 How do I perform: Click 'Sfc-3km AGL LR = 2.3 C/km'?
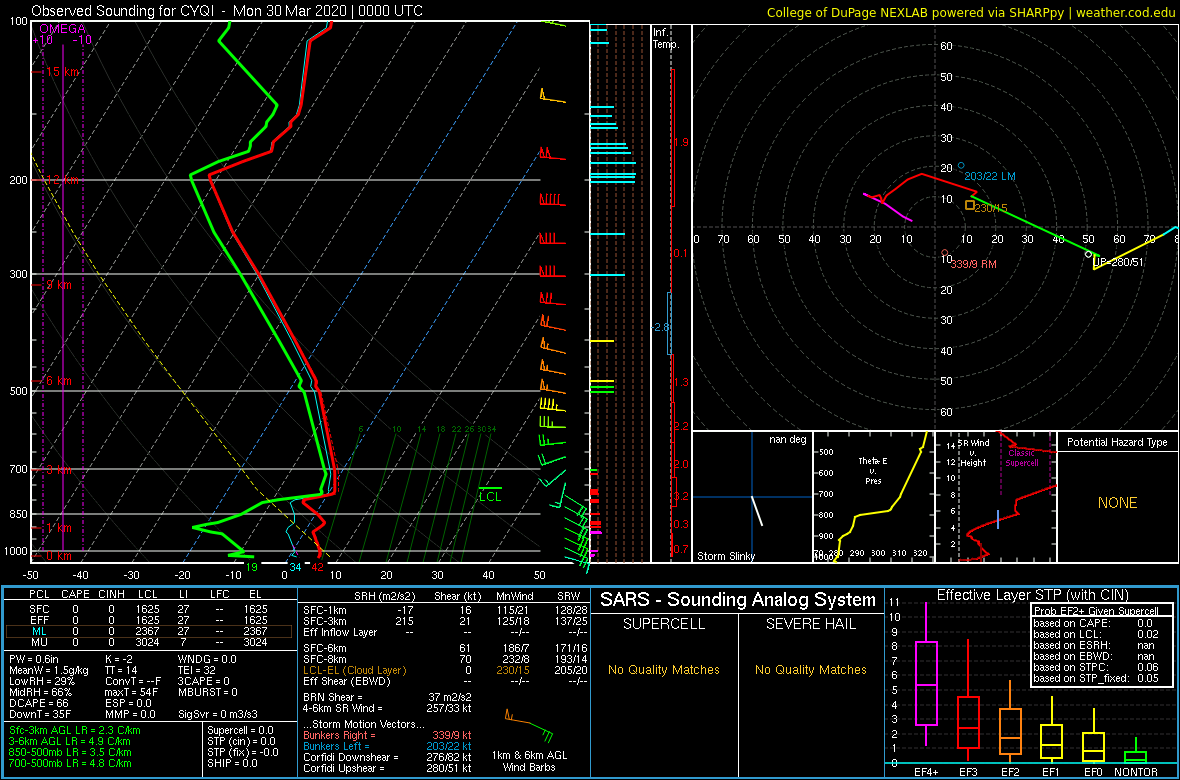[x=75, y=730]
